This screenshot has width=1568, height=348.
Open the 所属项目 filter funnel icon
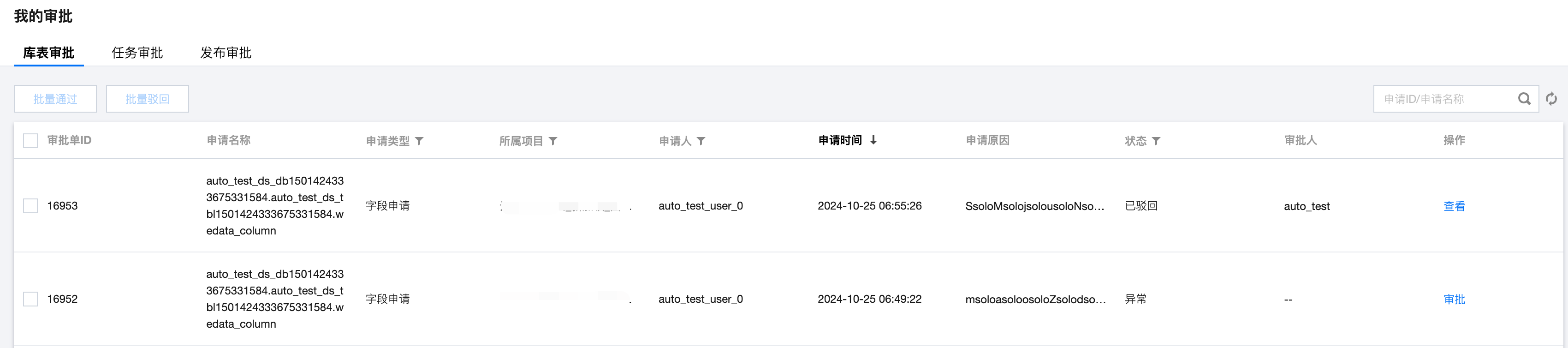(x=552, y=141)
